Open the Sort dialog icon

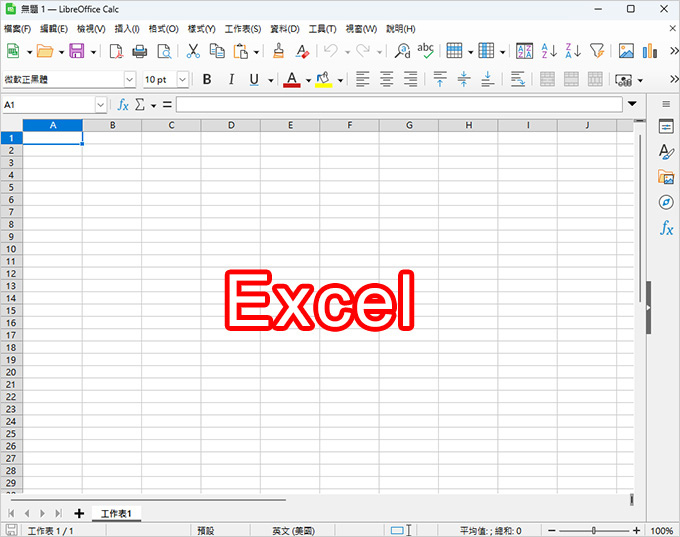[x=524, y=51]
